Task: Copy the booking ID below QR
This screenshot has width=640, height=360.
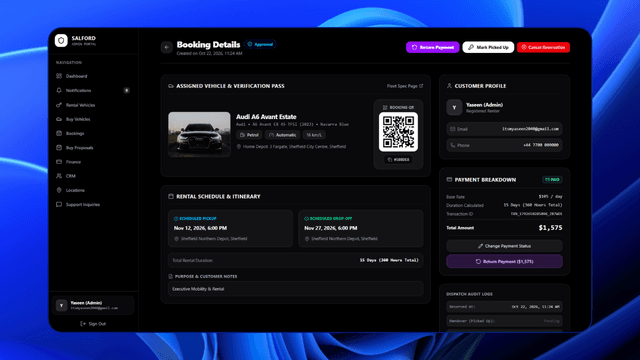Action: (x=398, y=160)
